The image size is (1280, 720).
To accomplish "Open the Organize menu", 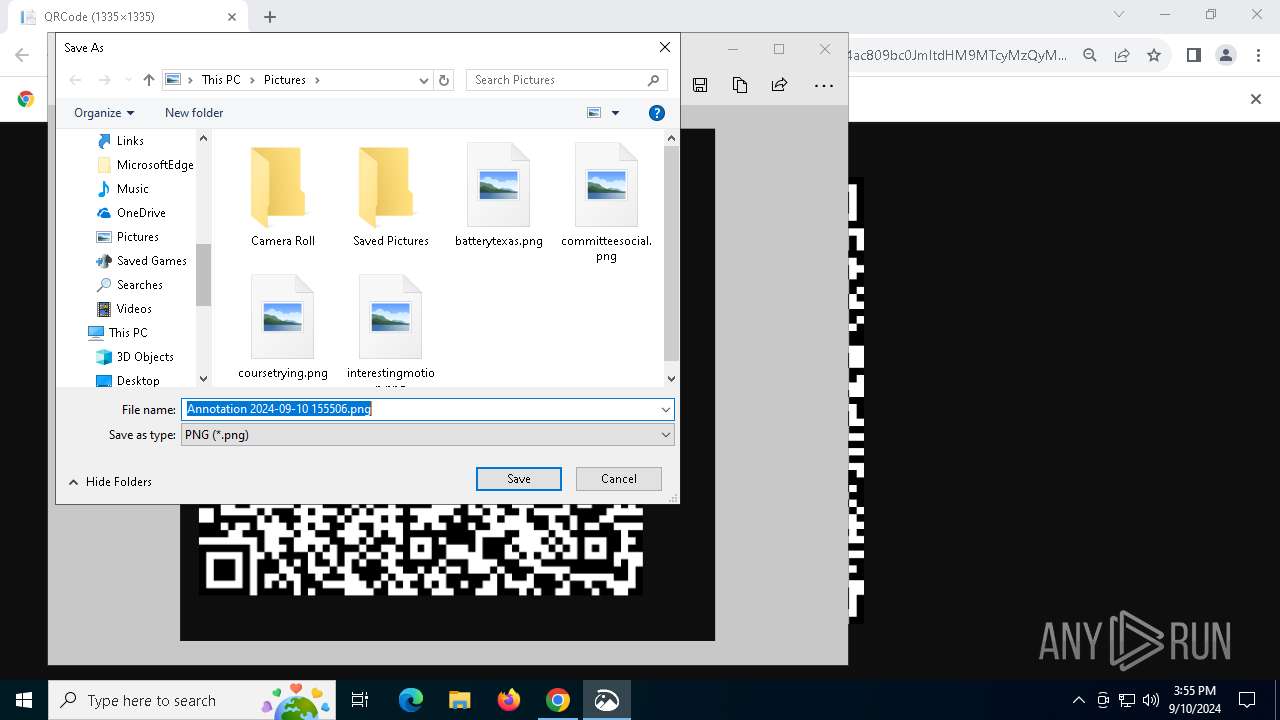I will click(x=103, y=113).
